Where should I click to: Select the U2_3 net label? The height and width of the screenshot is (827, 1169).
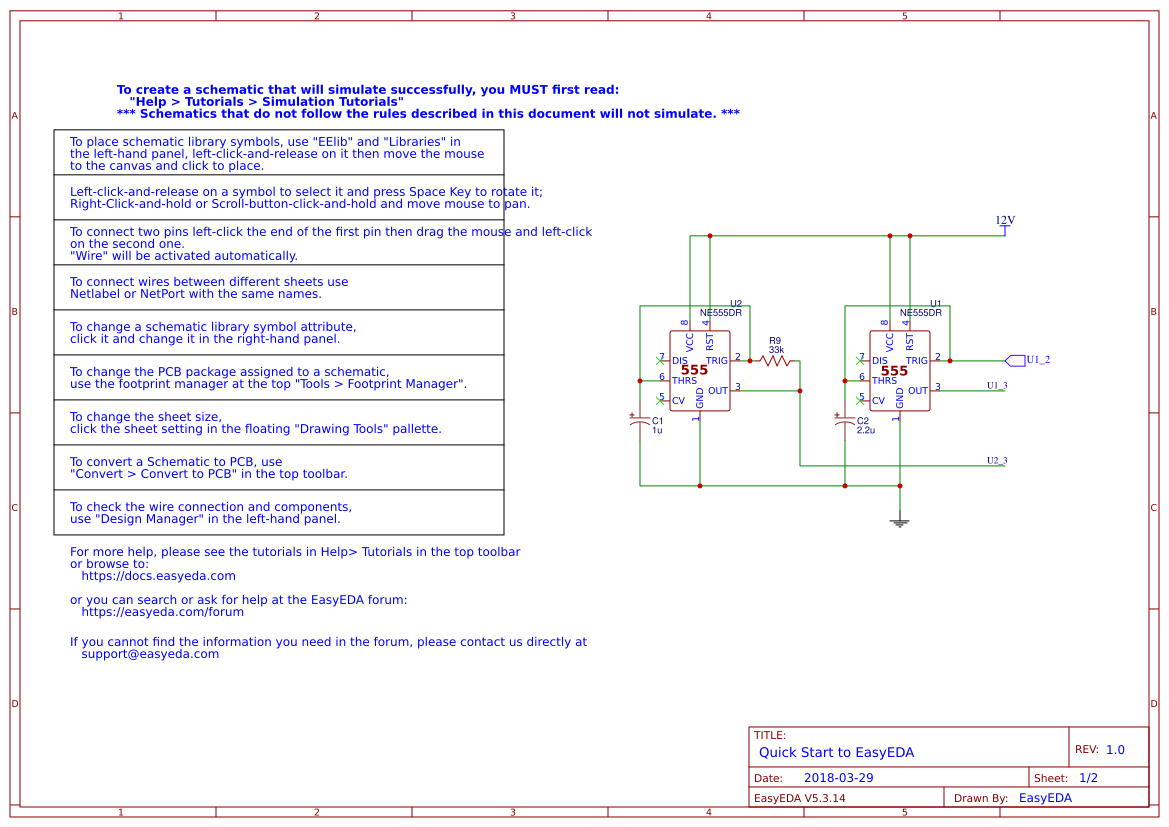click(x=997, y=460)
